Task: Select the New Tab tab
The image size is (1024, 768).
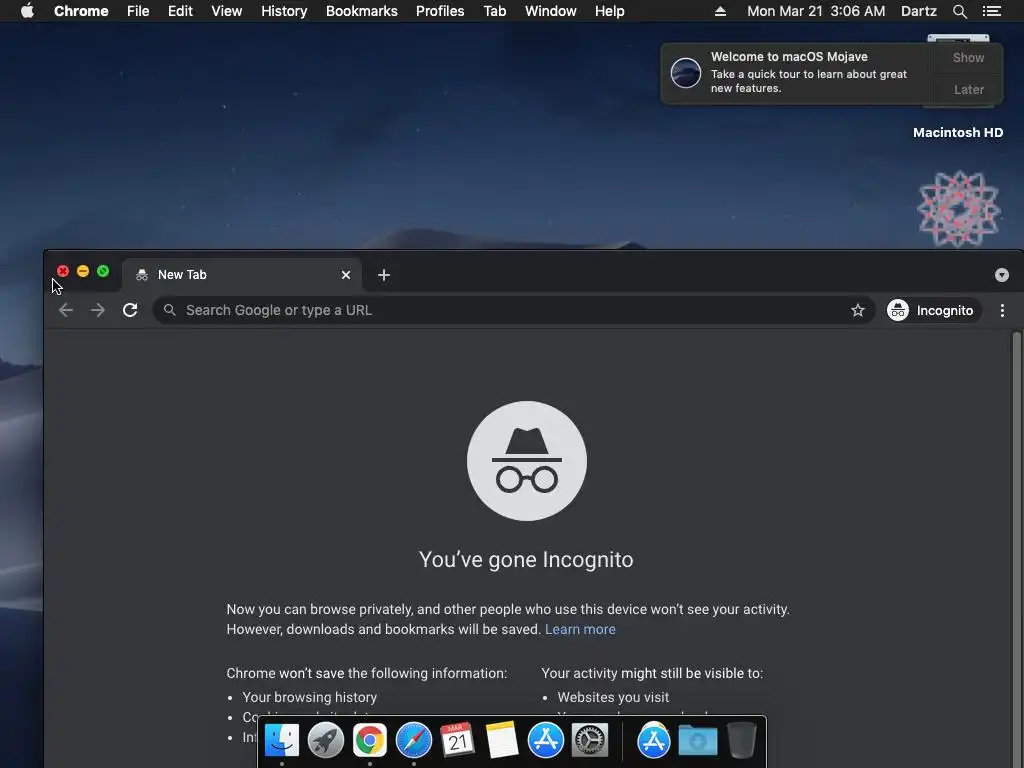Action: (x=242, y=275)
